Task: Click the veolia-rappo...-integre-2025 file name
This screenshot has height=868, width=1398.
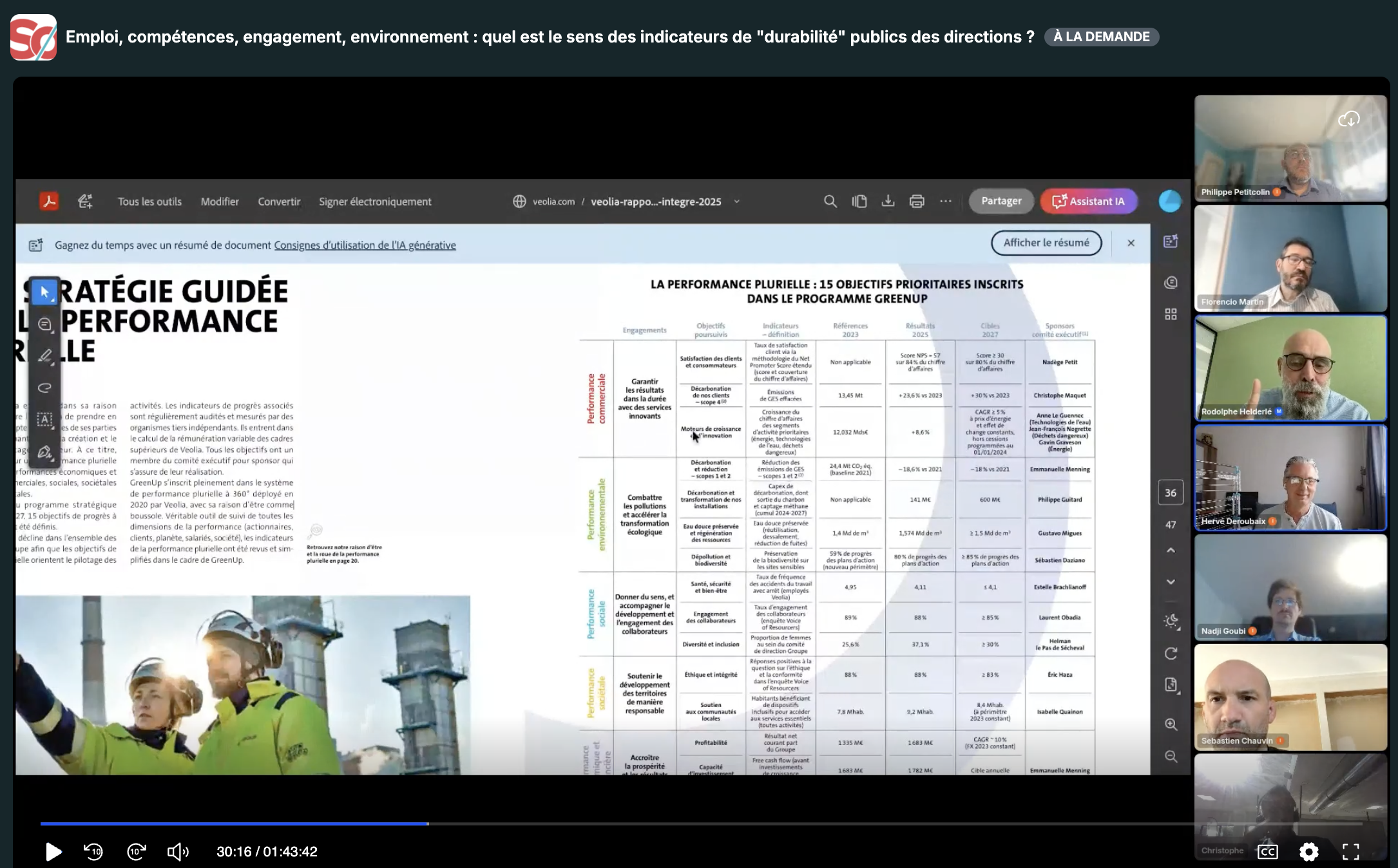Action: 656,202
